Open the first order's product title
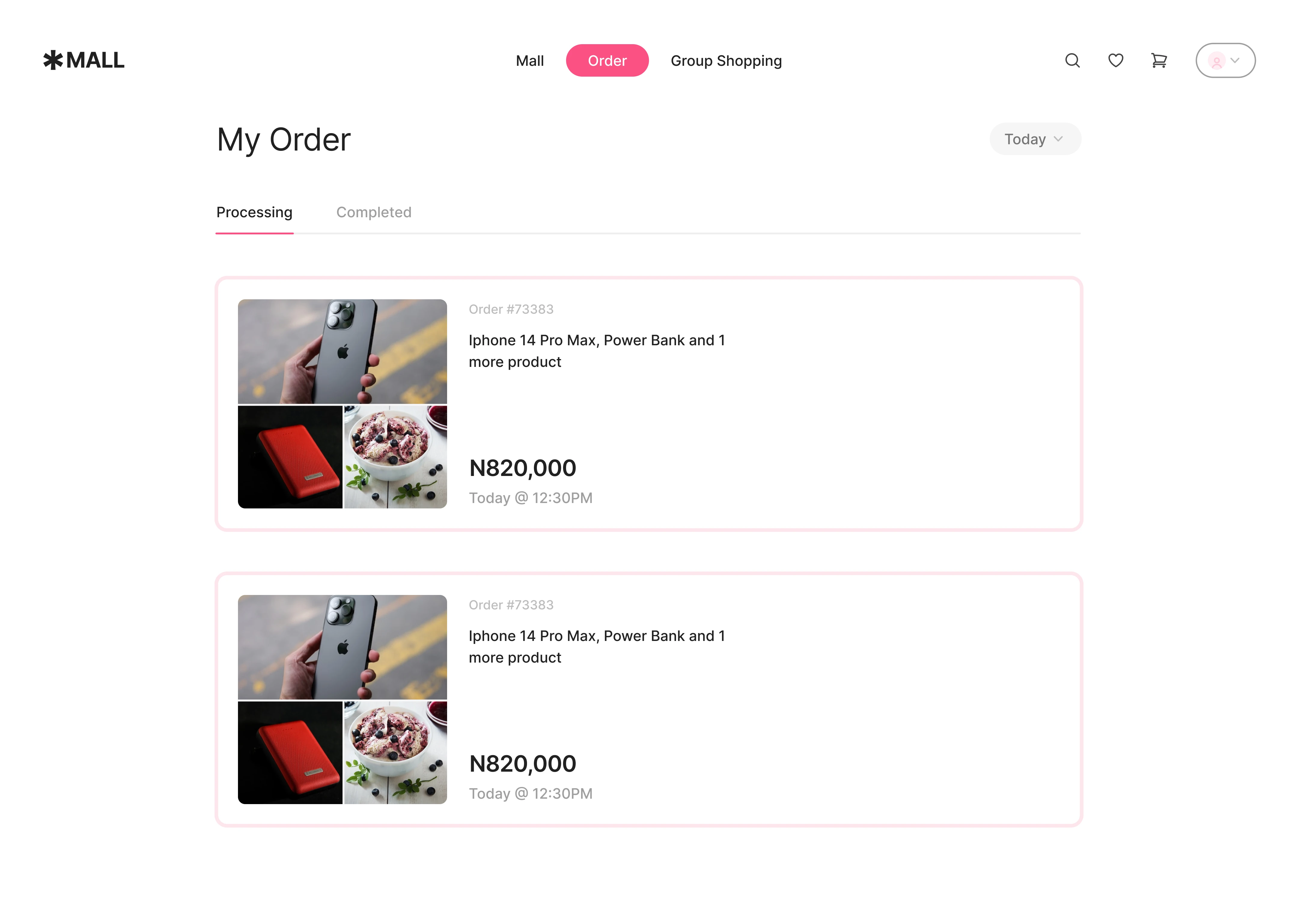This screenshot has width=1298, height=924. 597,351
